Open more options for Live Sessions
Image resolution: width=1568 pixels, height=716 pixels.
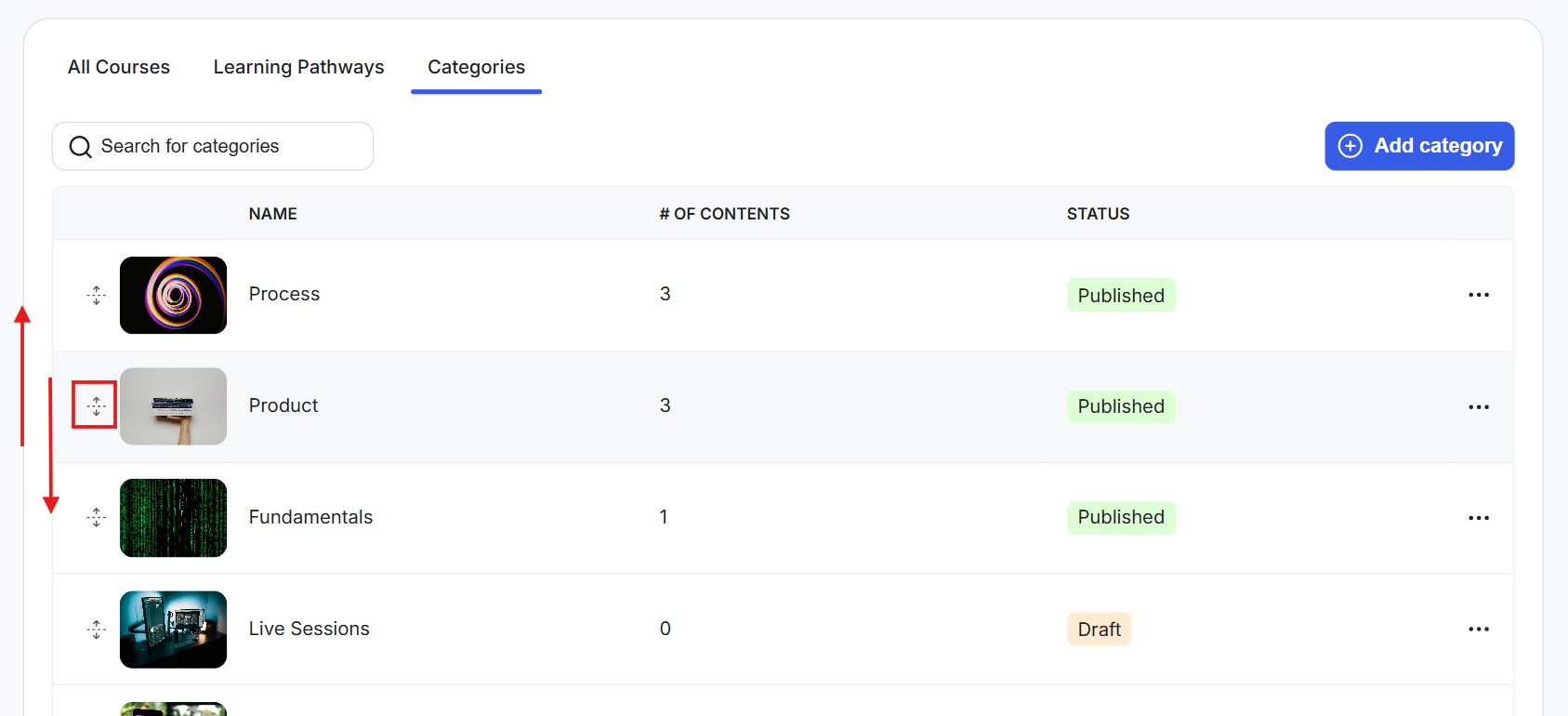[1479, 630]
